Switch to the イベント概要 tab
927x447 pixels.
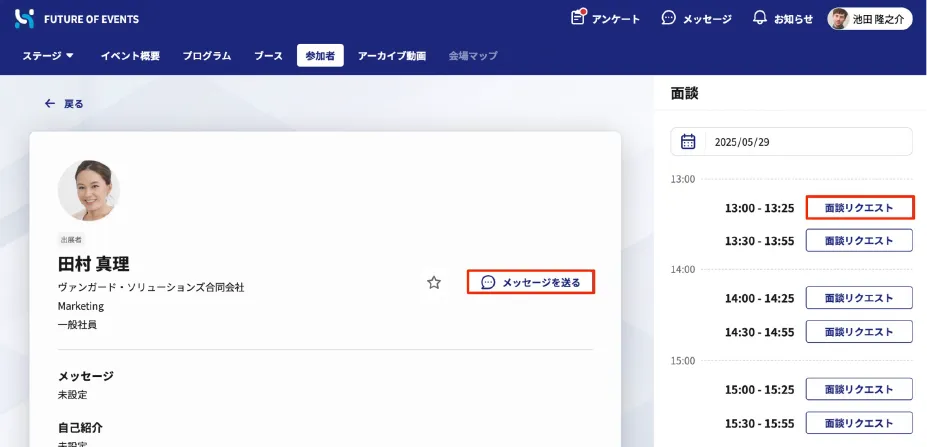coord(130,56)
